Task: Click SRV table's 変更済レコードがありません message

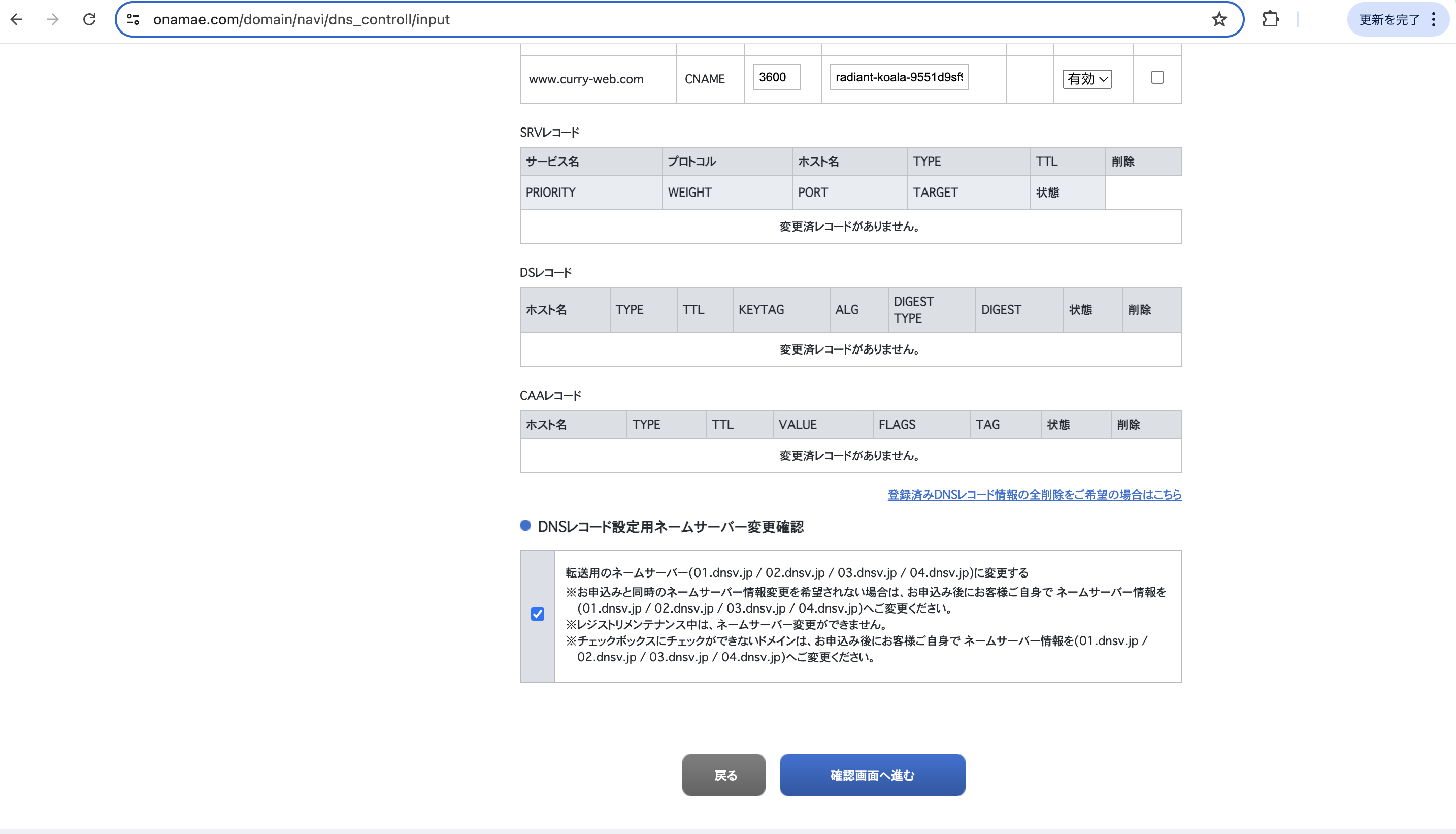Action: point(850,227)
